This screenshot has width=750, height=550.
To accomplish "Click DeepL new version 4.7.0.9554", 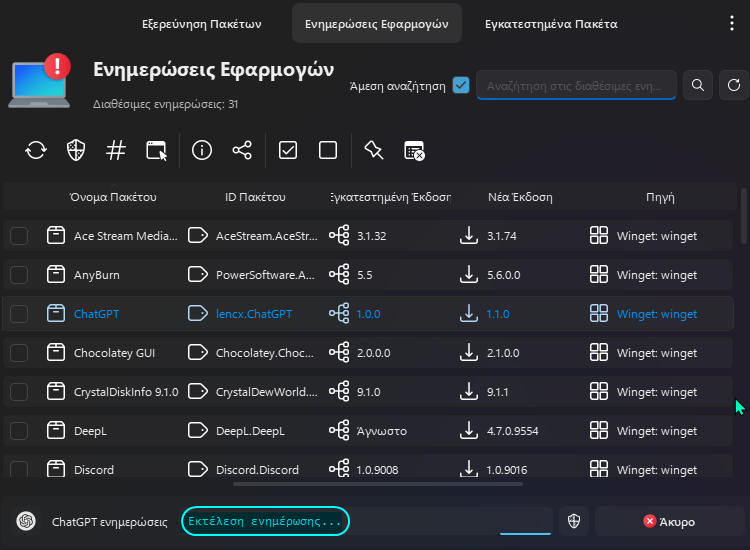I will [512, 431].
